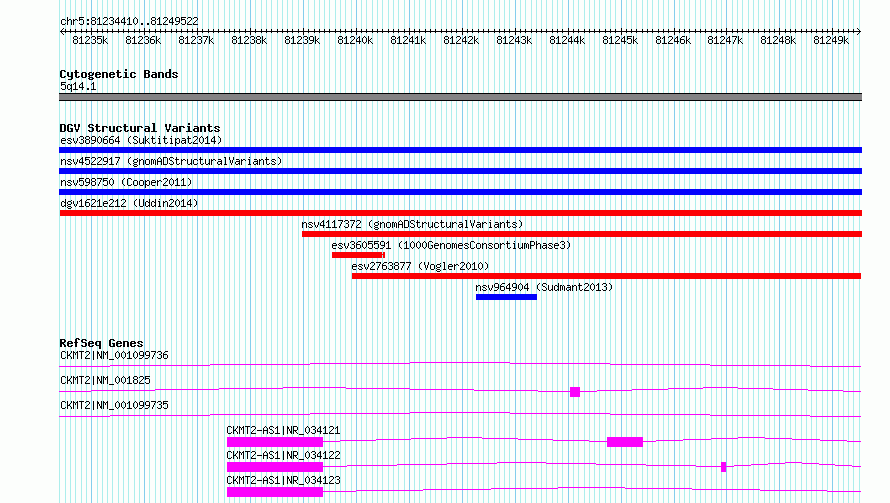Click the exon box on CKMT2 NM_001825
The image size is (890, 503).
tap(575, 392)
